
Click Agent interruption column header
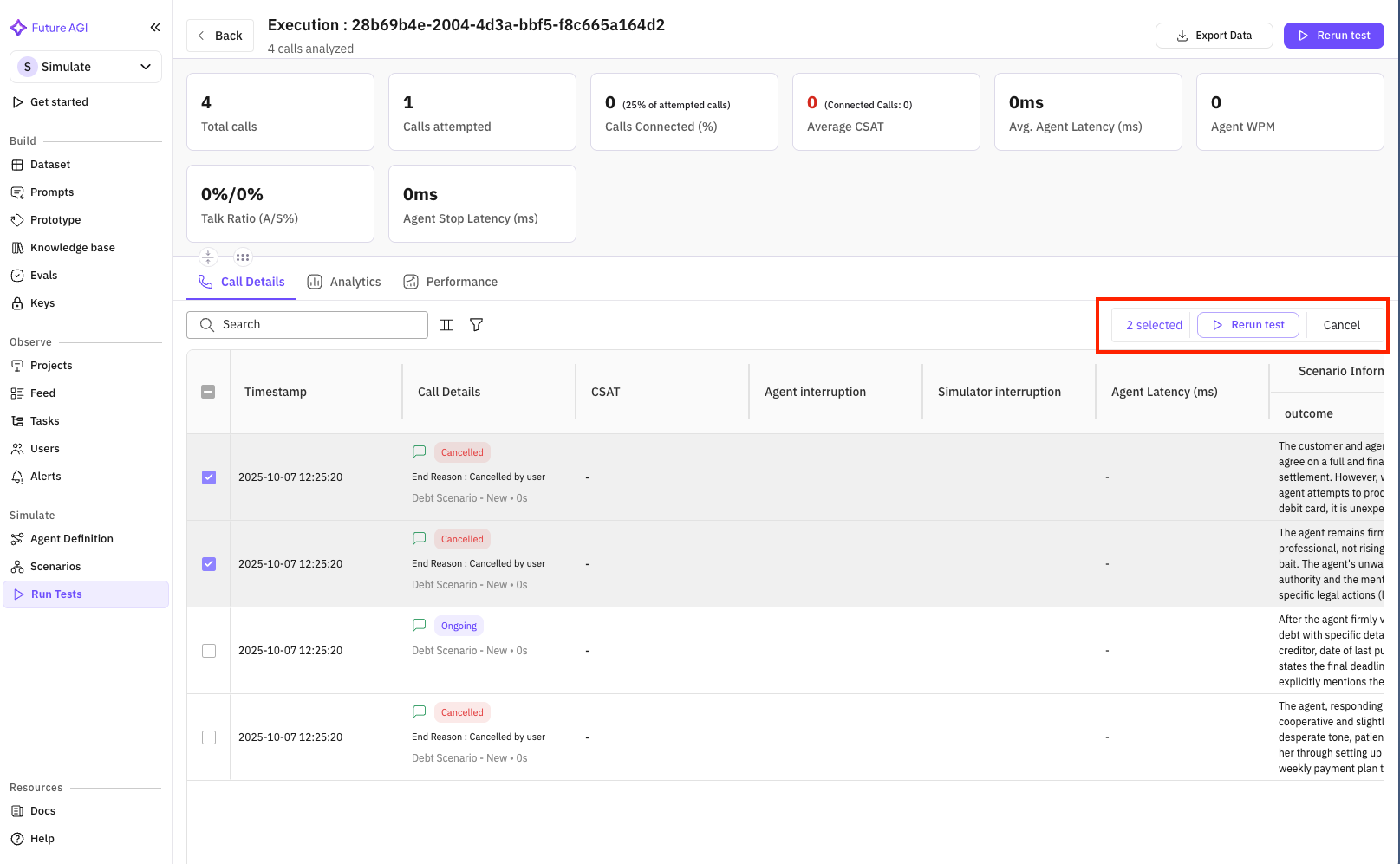pyautogui.click(x=815, y=392)
